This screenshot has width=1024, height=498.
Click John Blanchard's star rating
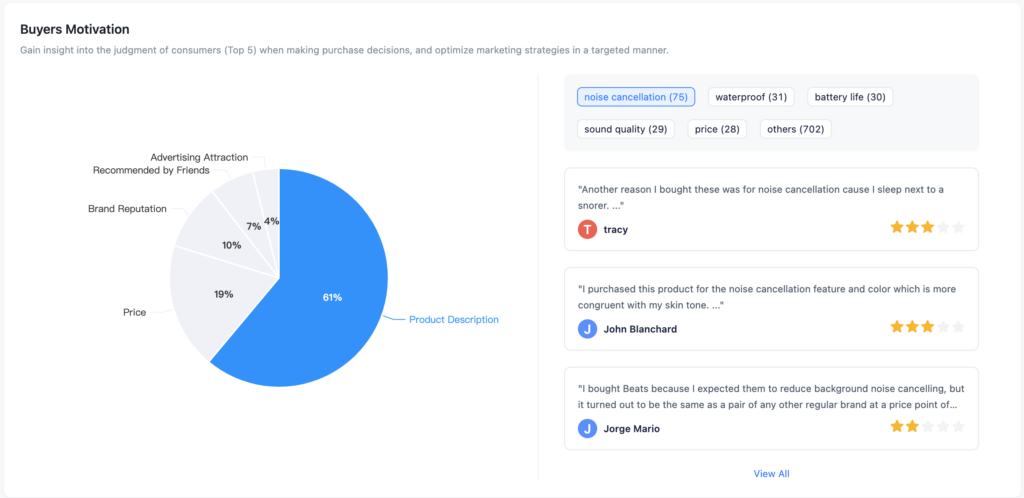(x=927, y=327)
